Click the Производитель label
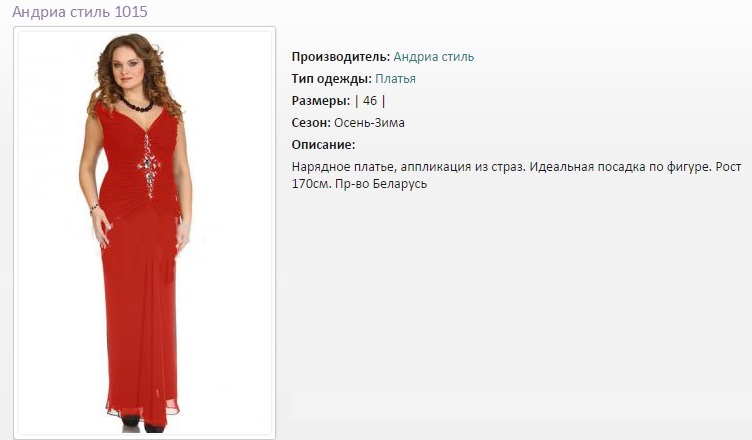The height and width of the screenshot is (440, 752). (x=341, y=57)
